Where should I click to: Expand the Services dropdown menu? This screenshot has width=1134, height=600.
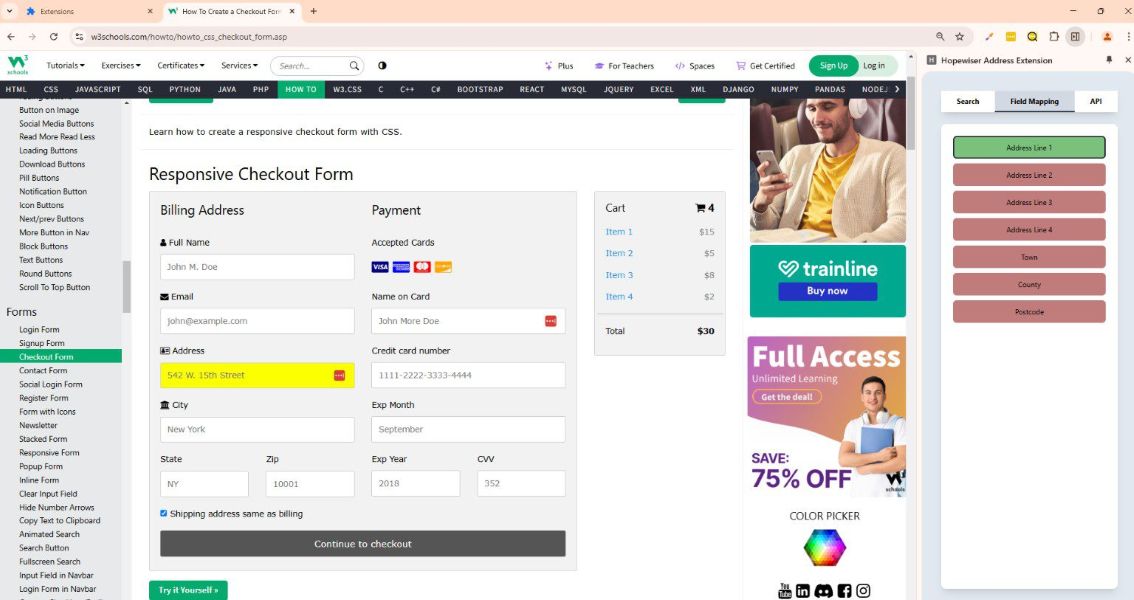tap(241, 66)
